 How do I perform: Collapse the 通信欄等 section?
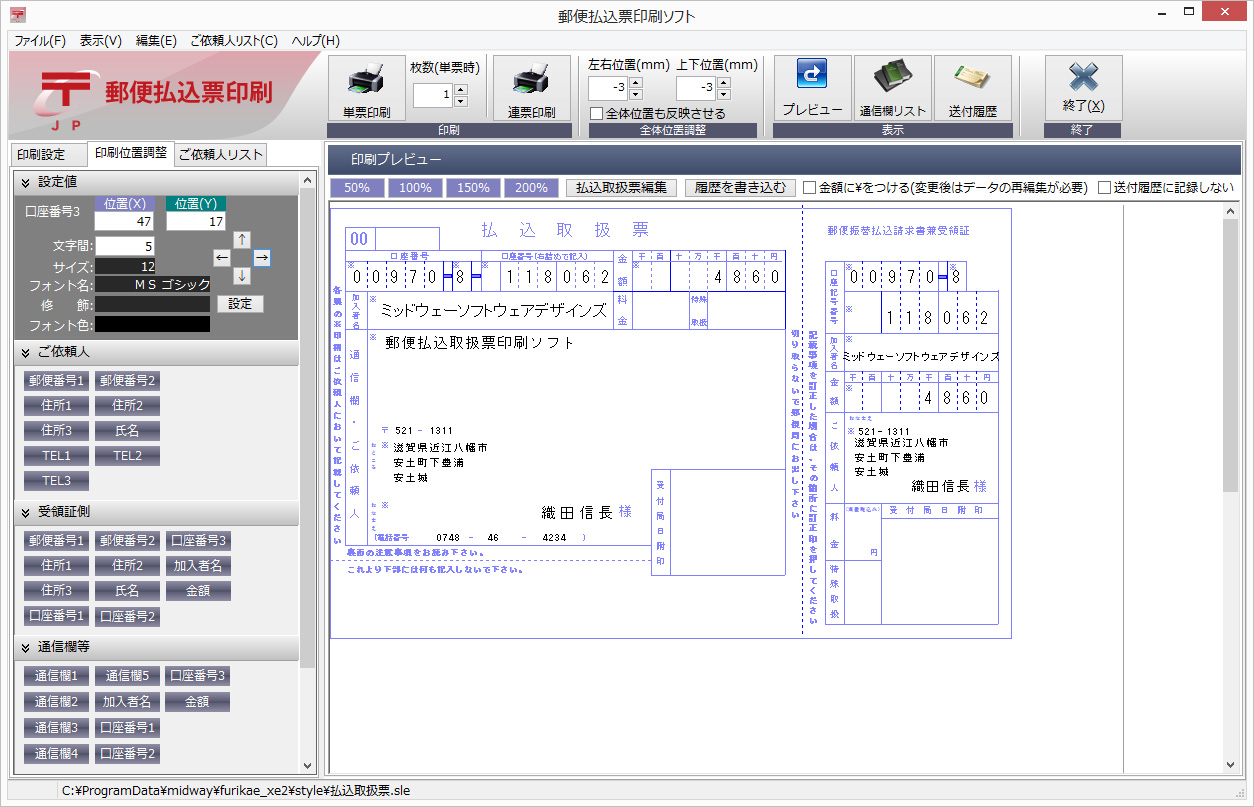pos(24,648)
